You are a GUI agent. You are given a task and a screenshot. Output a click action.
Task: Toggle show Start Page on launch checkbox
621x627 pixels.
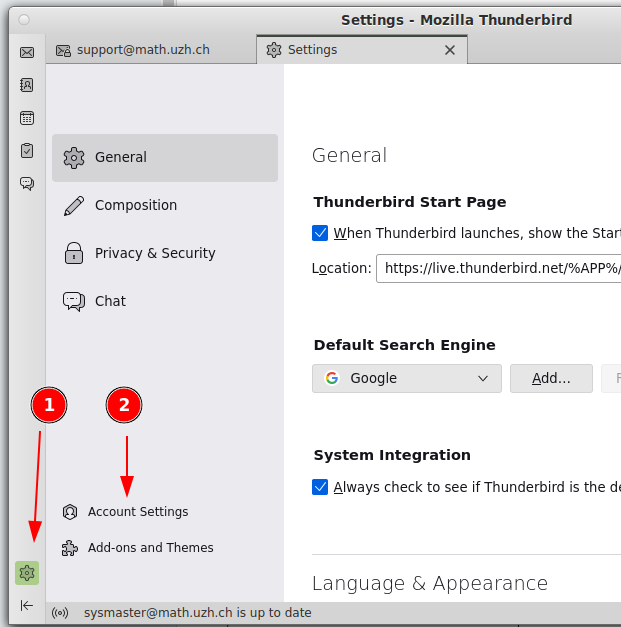click(320, 233)
